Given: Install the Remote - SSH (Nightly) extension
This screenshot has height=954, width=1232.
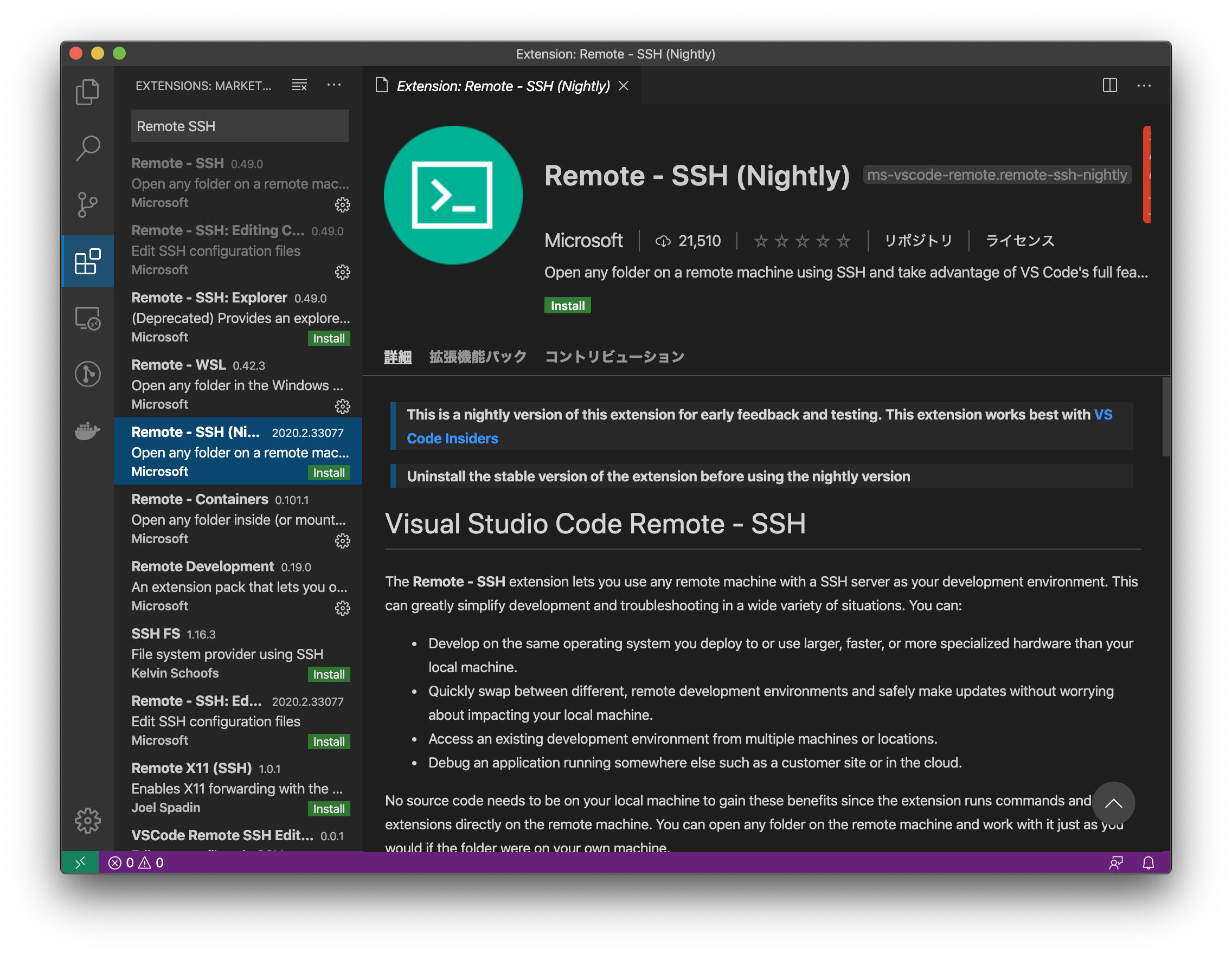Looking at the screenshot, I should tap(568, 305).
